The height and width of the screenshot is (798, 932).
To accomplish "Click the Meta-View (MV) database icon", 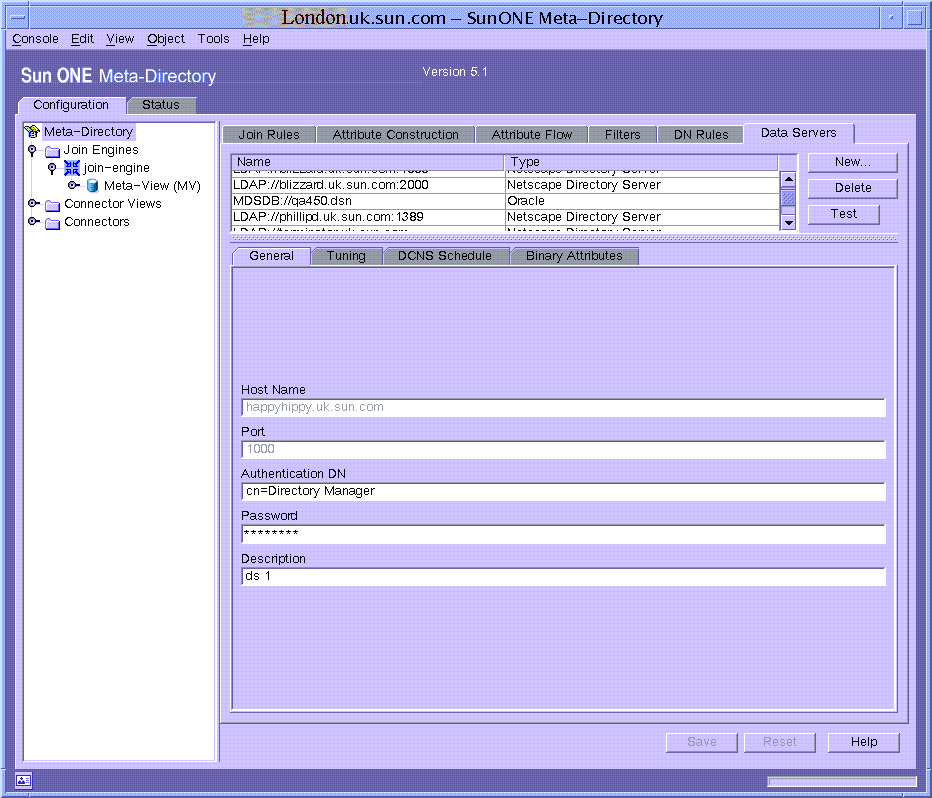I will tap(92, 186).
